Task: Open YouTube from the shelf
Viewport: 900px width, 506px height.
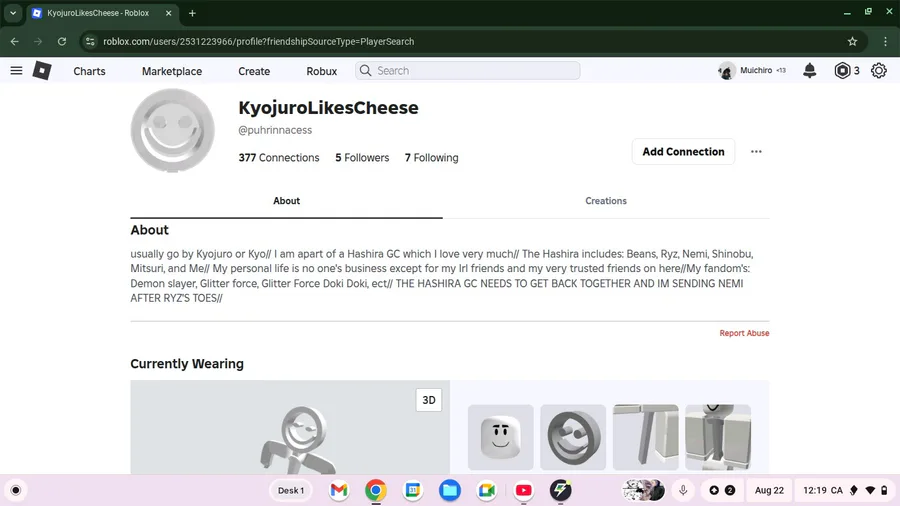Action: pos(523,490)
